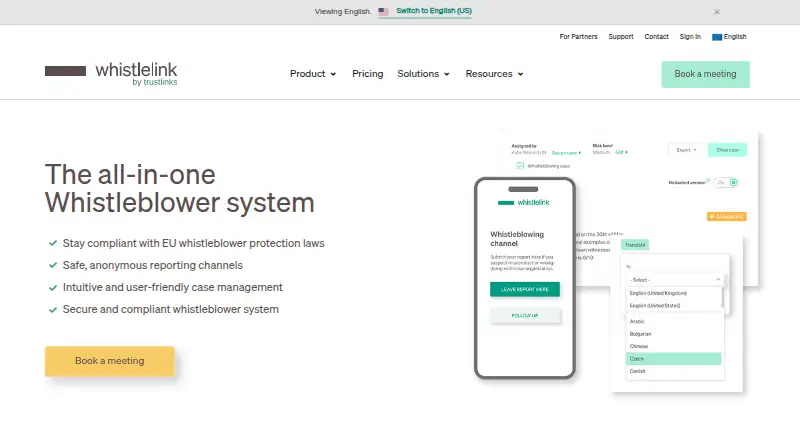The width and height of the screenshot is (800, 440).
Task: Click text Secure and compliant whistleblower system
Action: (170, 309)
